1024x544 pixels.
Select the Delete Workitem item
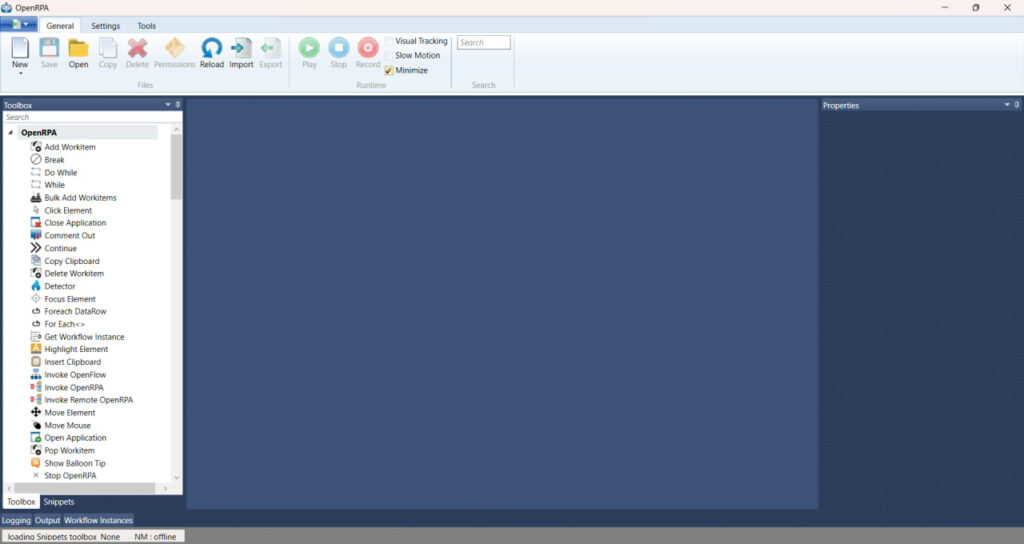(67, 273)
